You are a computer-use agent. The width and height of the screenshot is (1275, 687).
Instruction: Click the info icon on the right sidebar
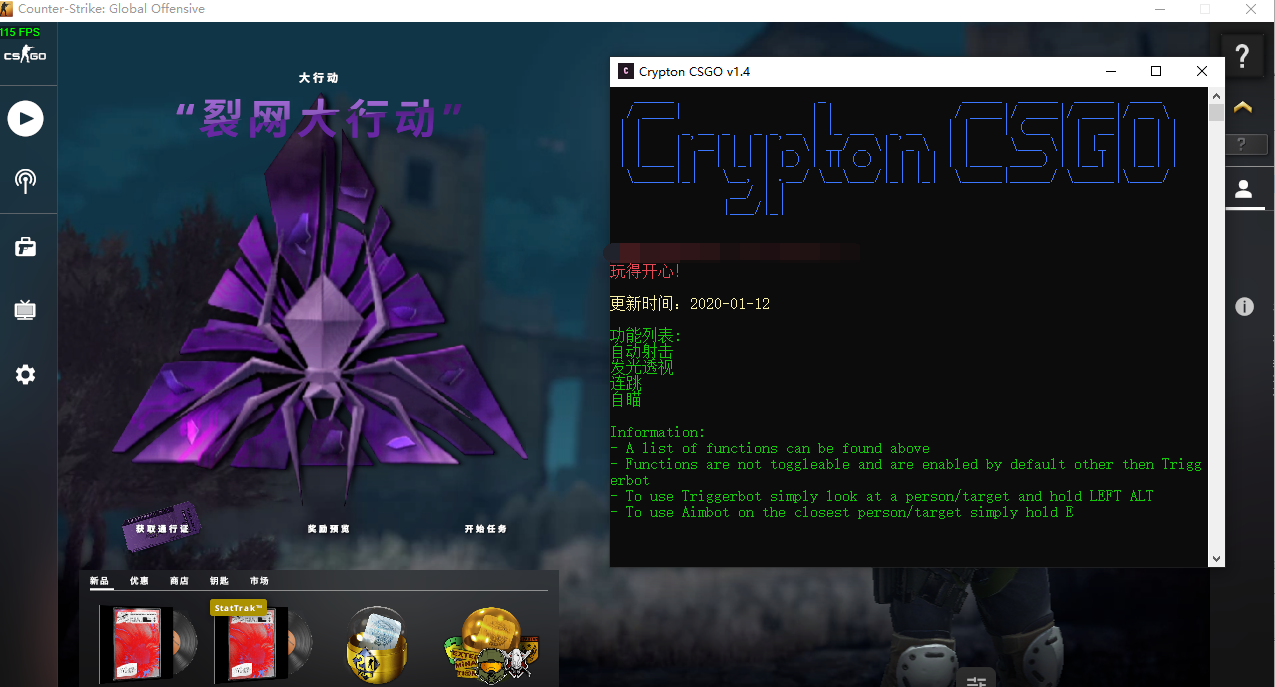tap(1245, 307)
